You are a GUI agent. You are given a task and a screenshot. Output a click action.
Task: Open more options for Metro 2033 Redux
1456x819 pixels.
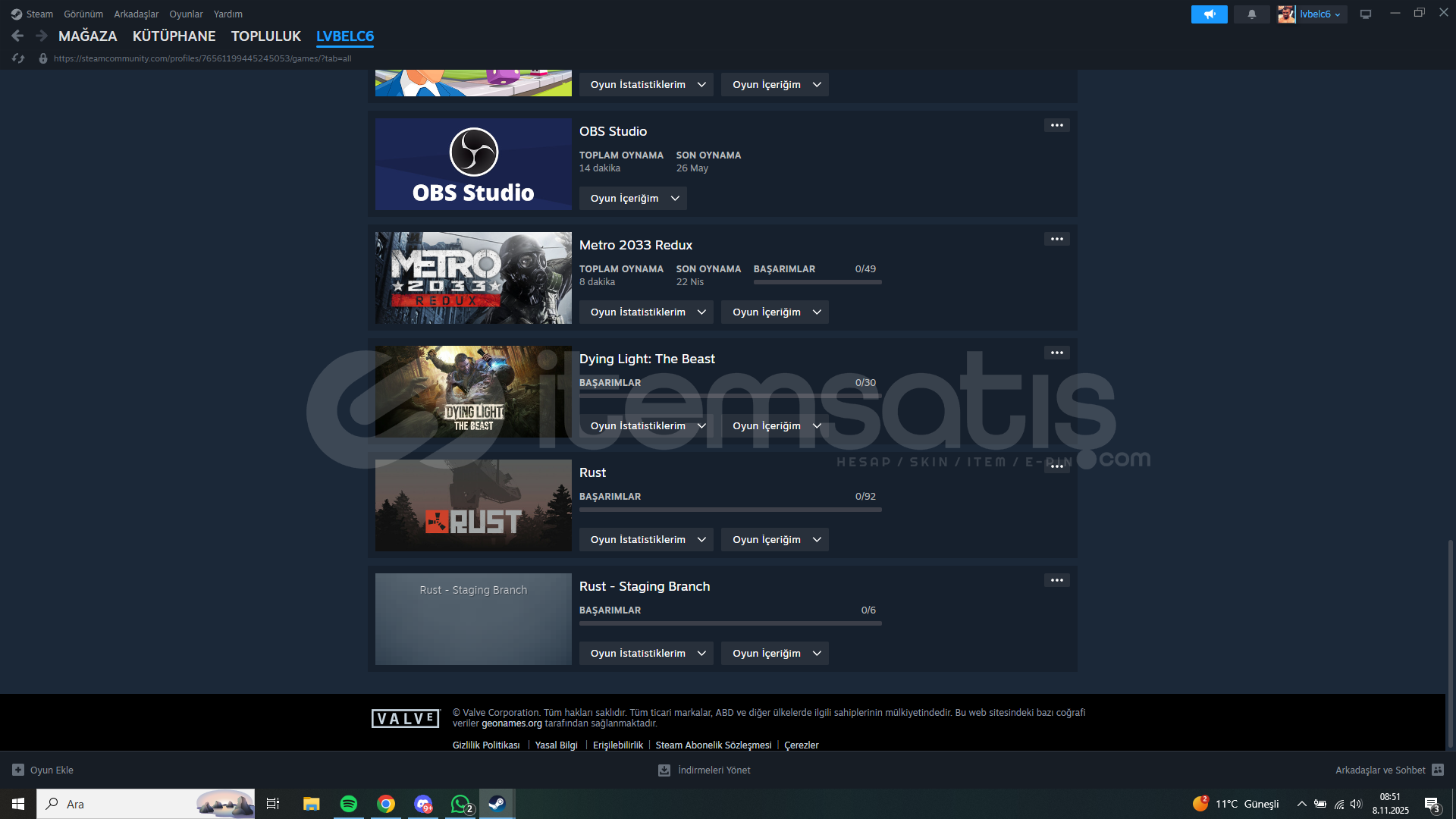pos(1056,239)
